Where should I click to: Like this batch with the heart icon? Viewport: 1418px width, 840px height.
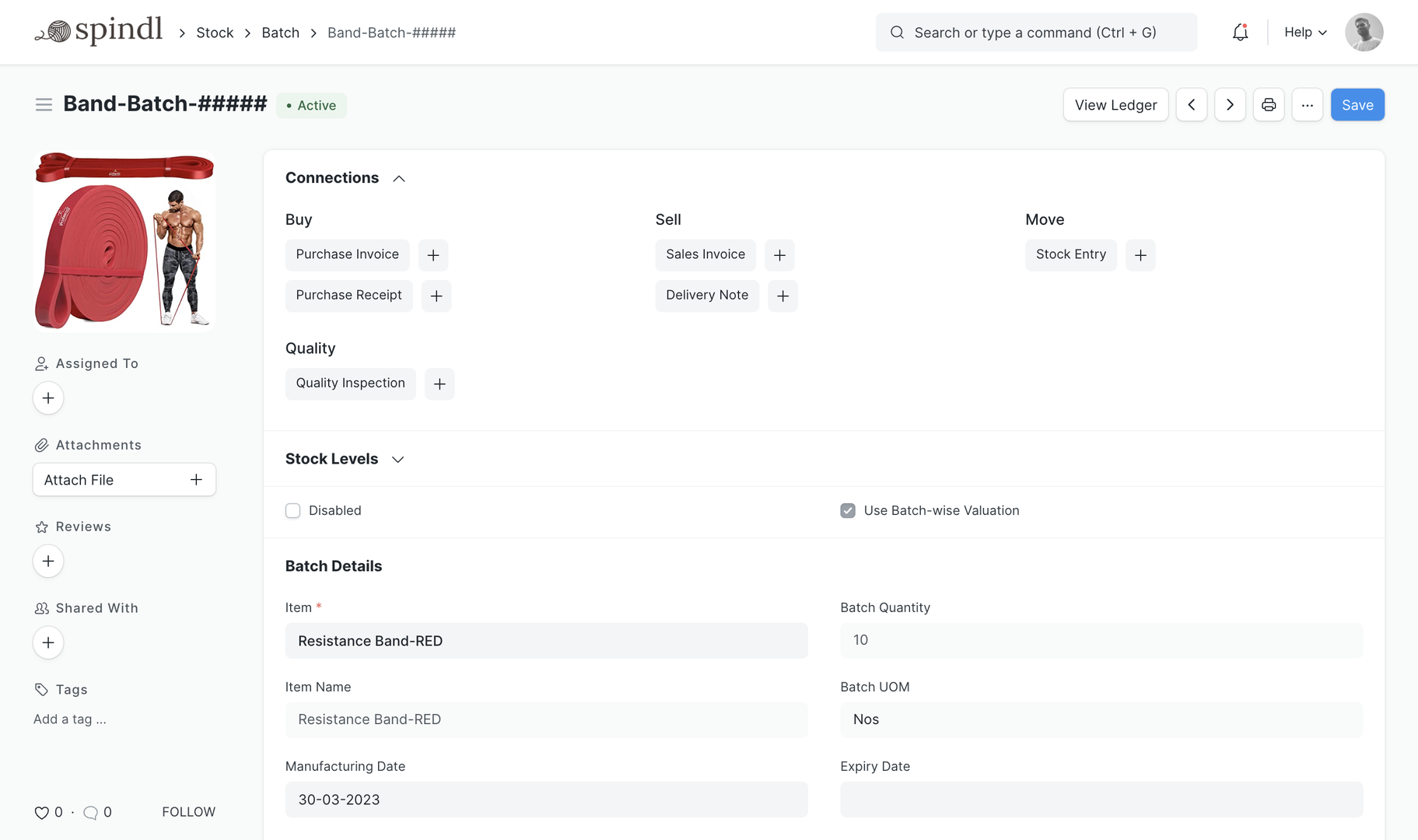[x=42, y=813]
